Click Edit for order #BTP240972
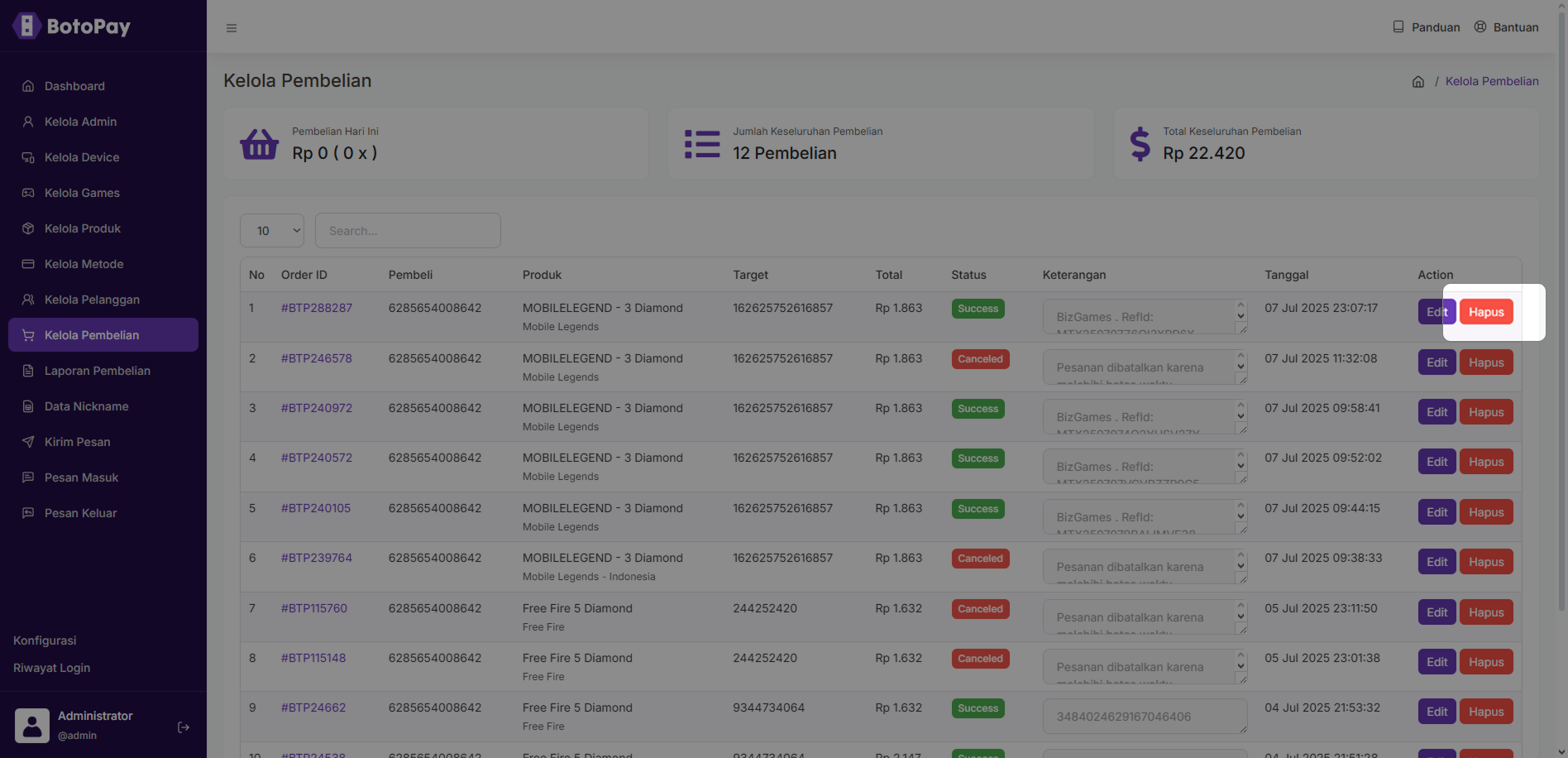The image size is (1568, 758). click(x=1437, y=412)
